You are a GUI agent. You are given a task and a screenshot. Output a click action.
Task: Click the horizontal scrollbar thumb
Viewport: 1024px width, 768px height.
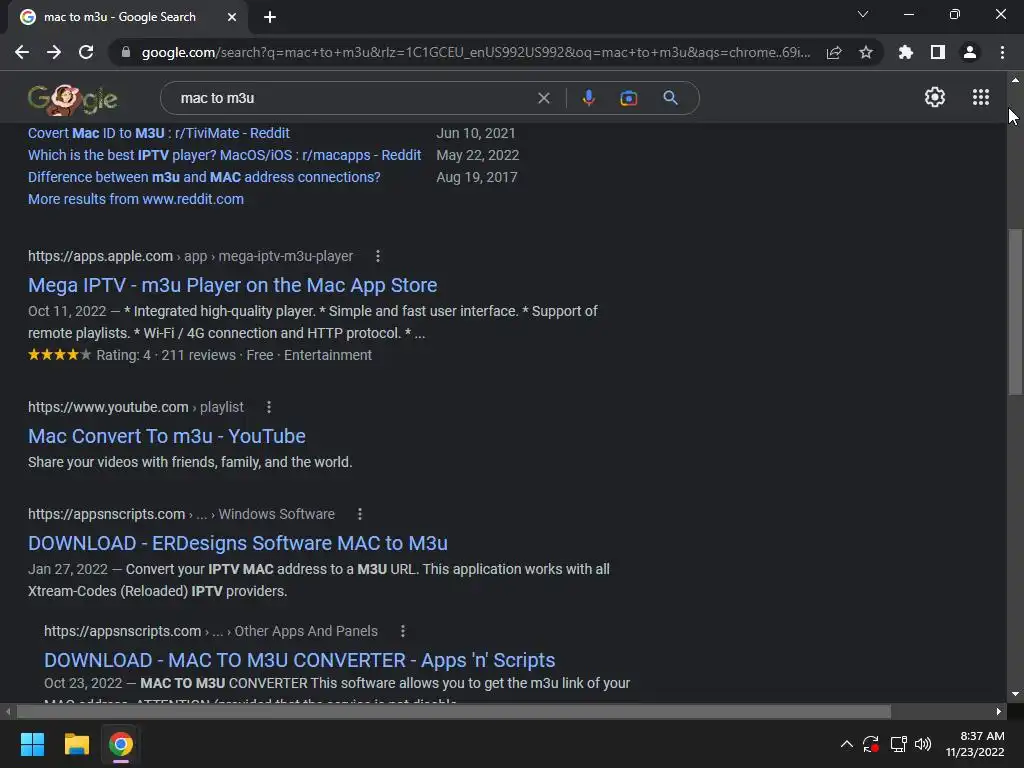click(454, 711)
